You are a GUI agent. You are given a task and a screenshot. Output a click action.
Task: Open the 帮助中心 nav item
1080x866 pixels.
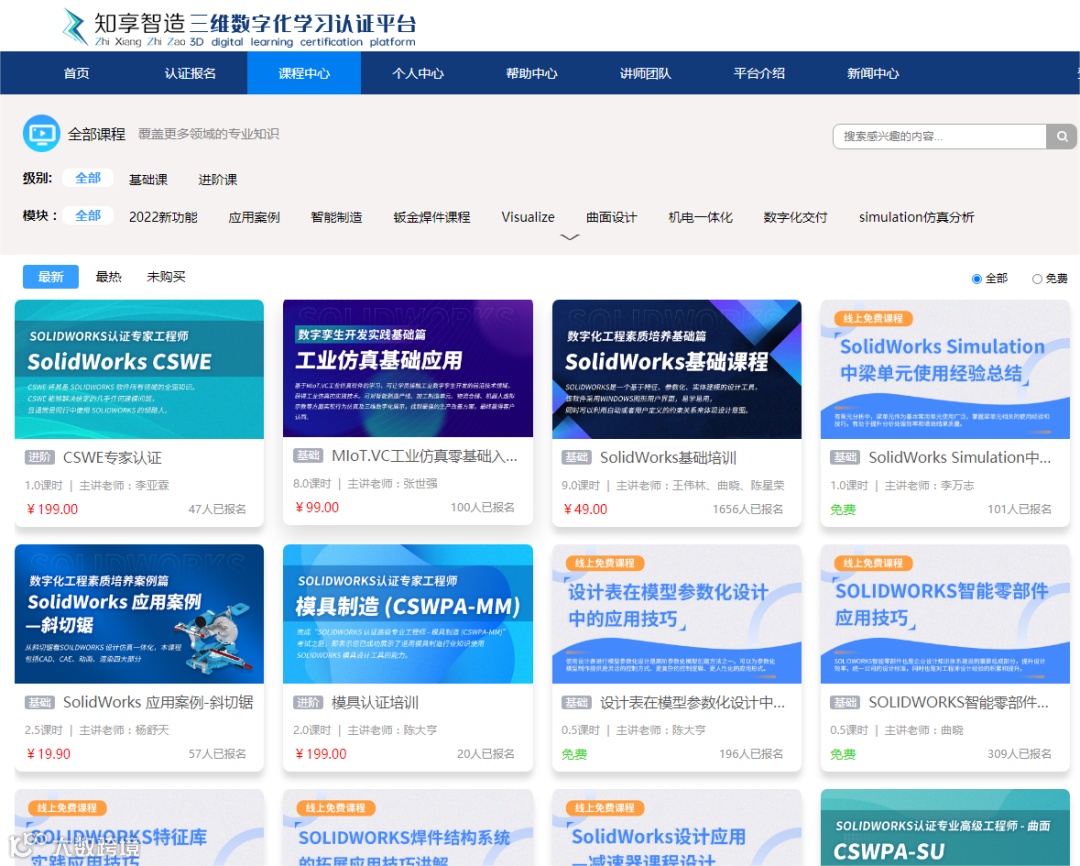coord(531,73)
